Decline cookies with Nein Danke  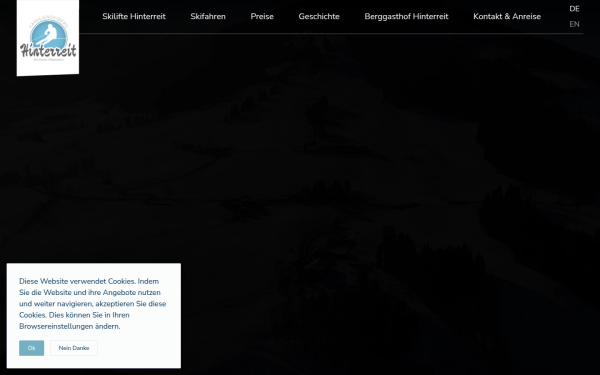[74, 348]
